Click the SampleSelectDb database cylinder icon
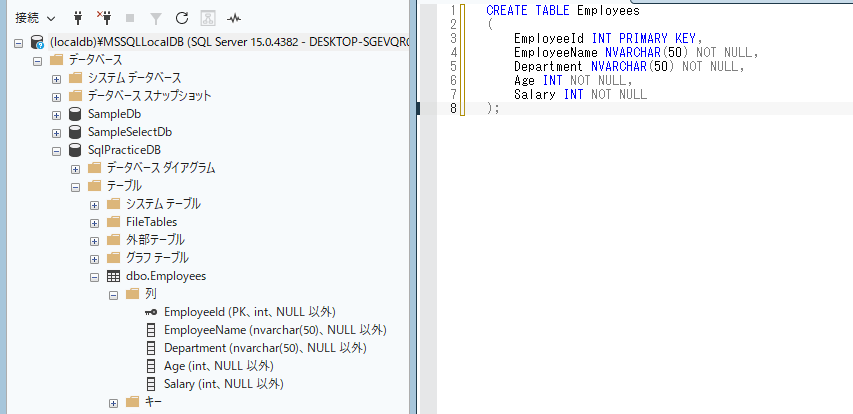 [x=75, y=132]
